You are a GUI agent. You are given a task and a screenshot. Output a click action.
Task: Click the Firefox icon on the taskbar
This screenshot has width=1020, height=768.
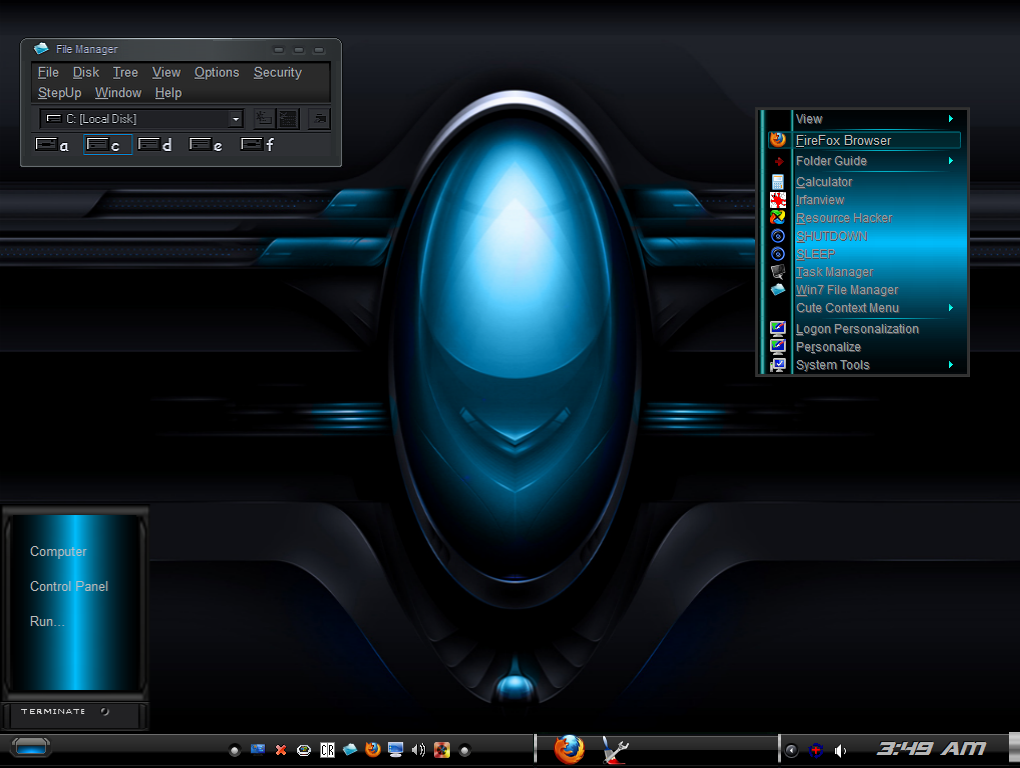569,749
